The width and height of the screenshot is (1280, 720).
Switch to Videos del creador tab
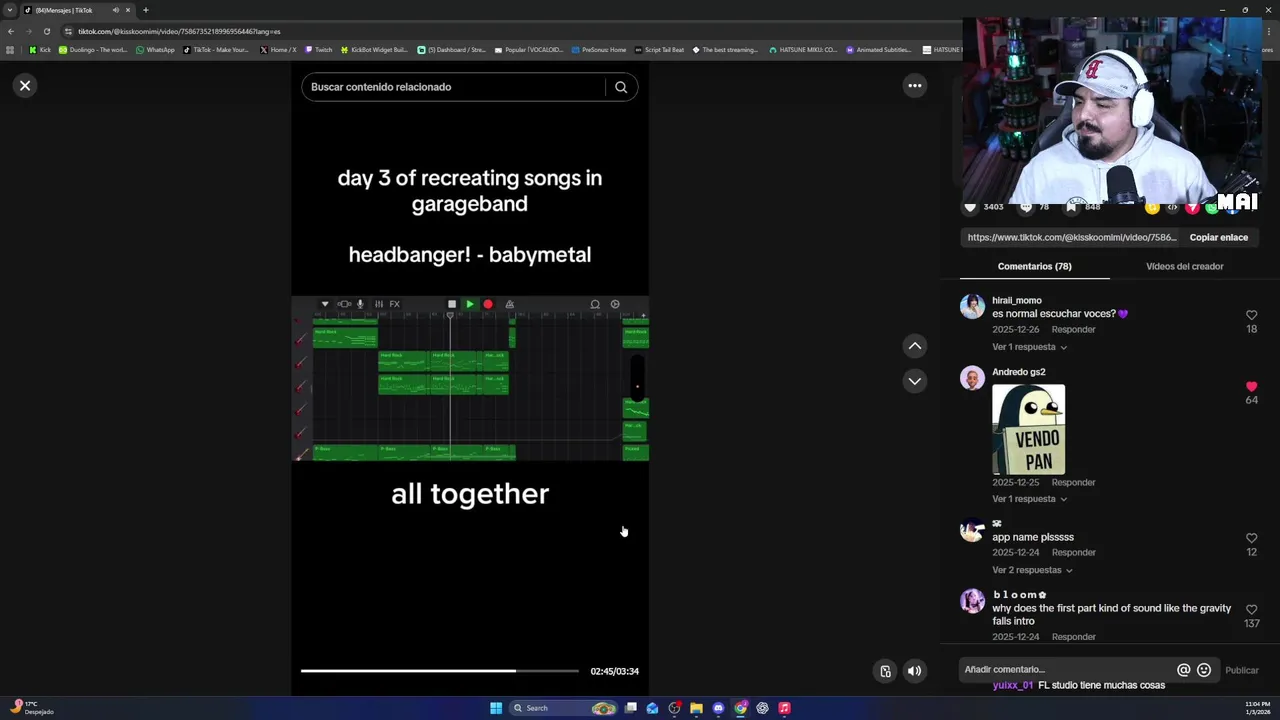click(1184, 267)
